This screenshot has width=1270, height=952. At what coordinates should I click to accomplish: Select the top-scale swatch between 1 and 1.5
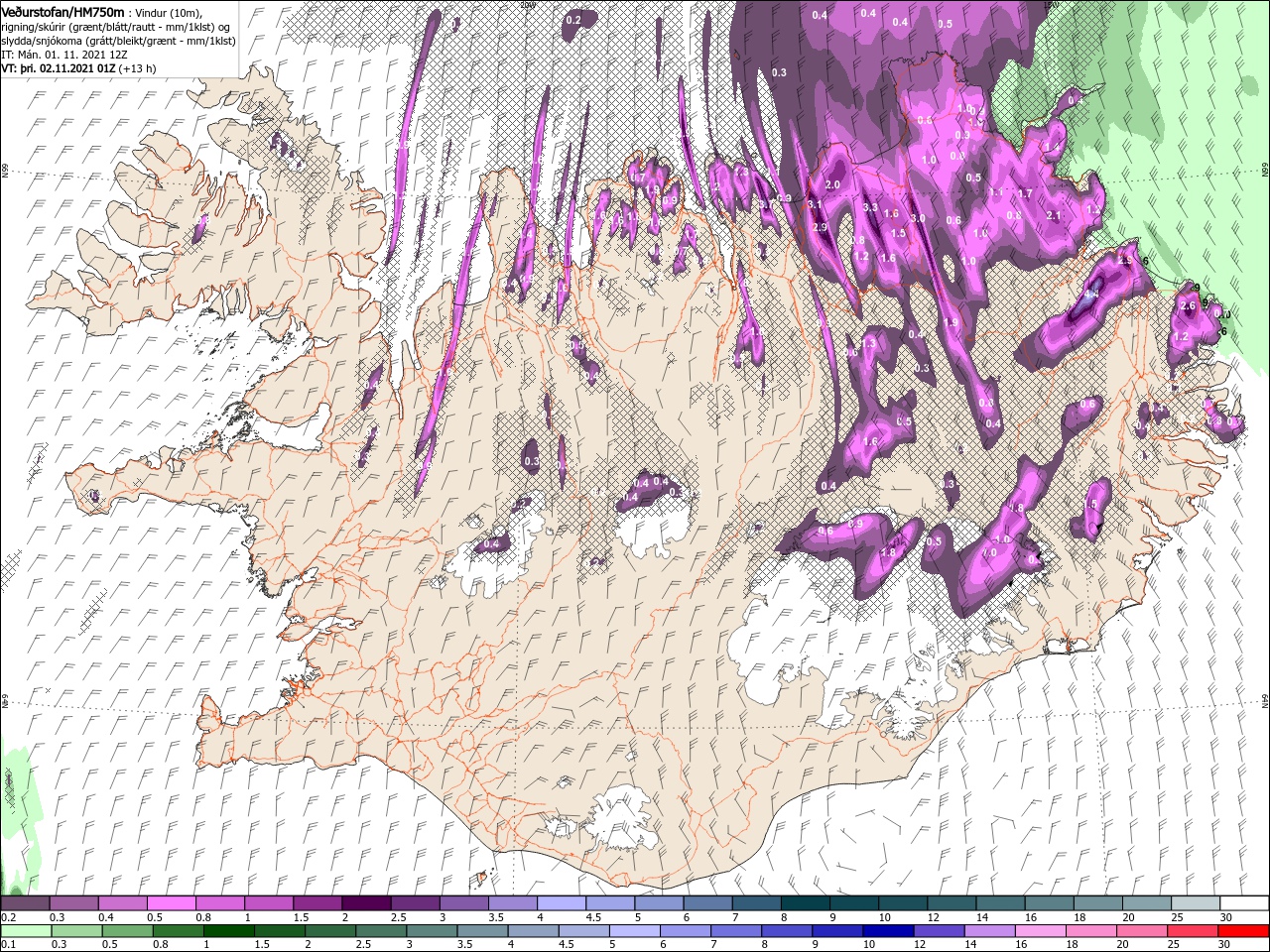(269, 903)
